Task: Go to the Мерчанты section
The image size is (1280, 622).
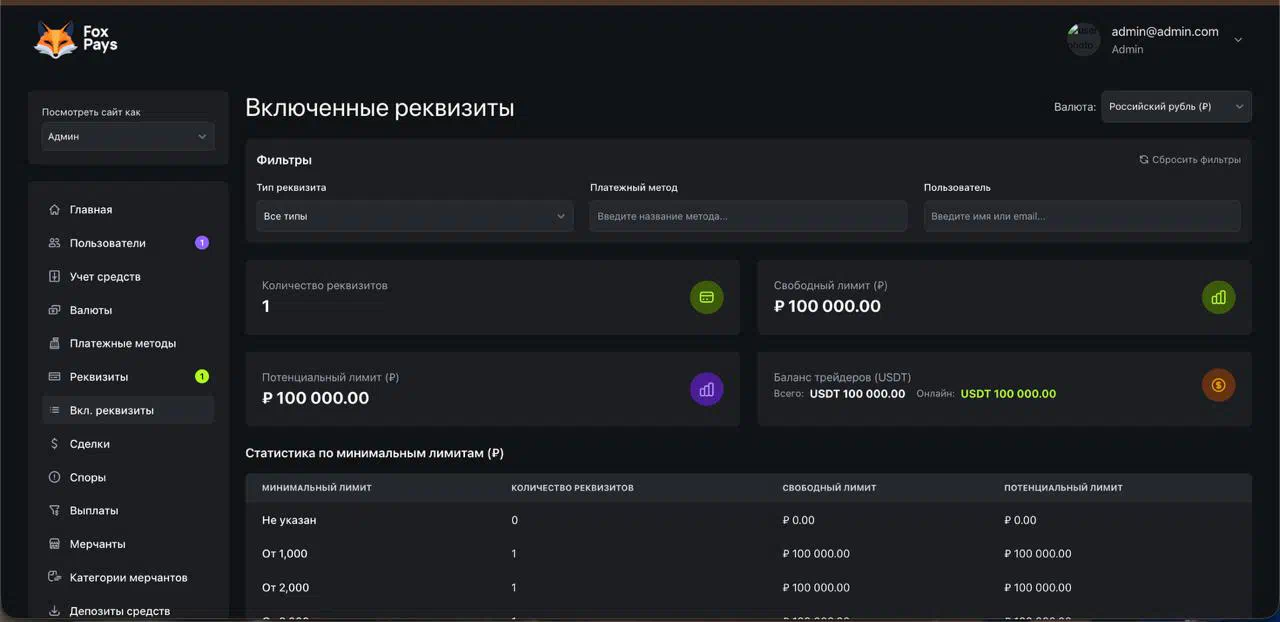Action: [x=97, y=545]
